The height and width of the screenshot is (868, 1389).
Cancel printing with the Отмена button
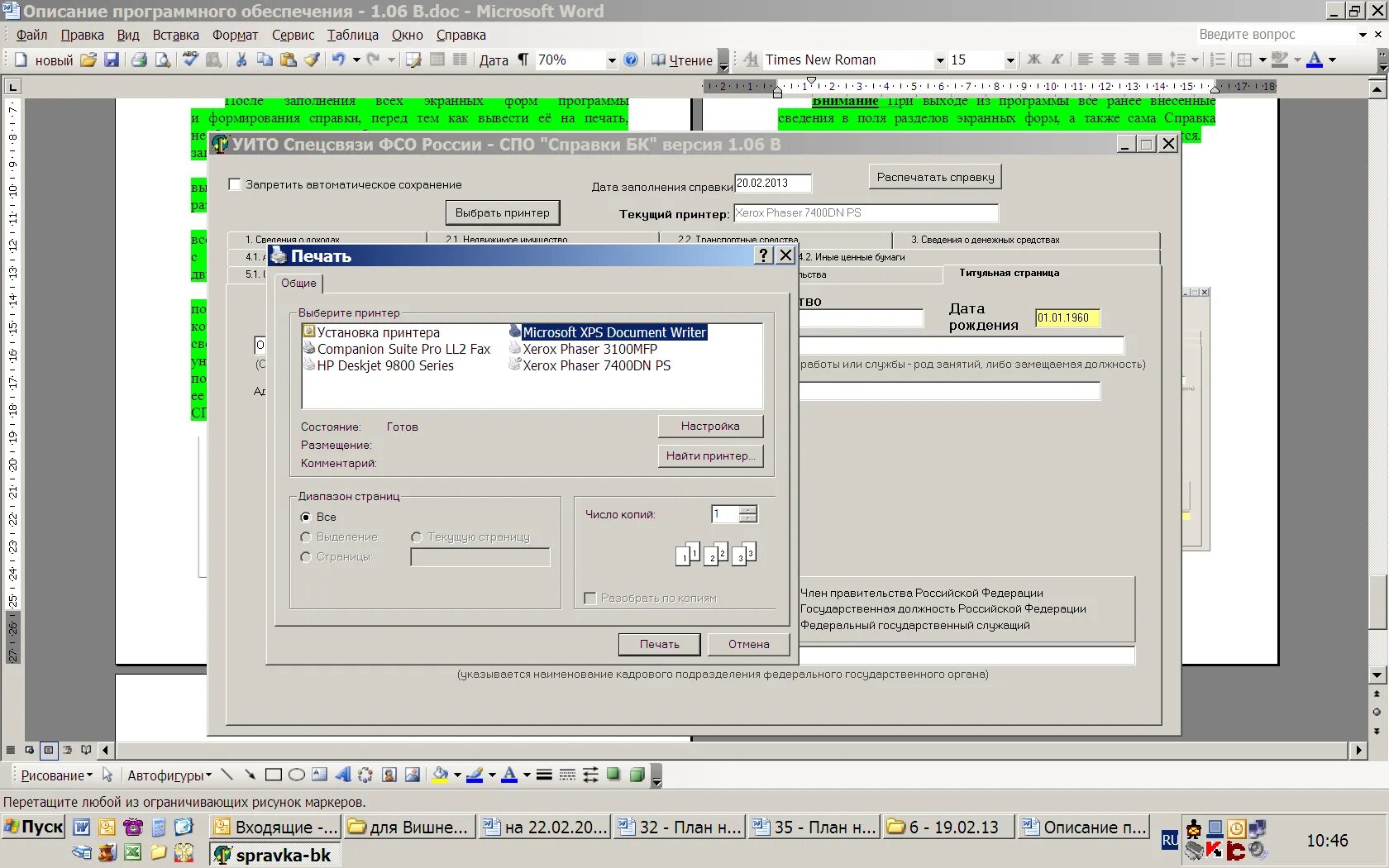point(749,644)
